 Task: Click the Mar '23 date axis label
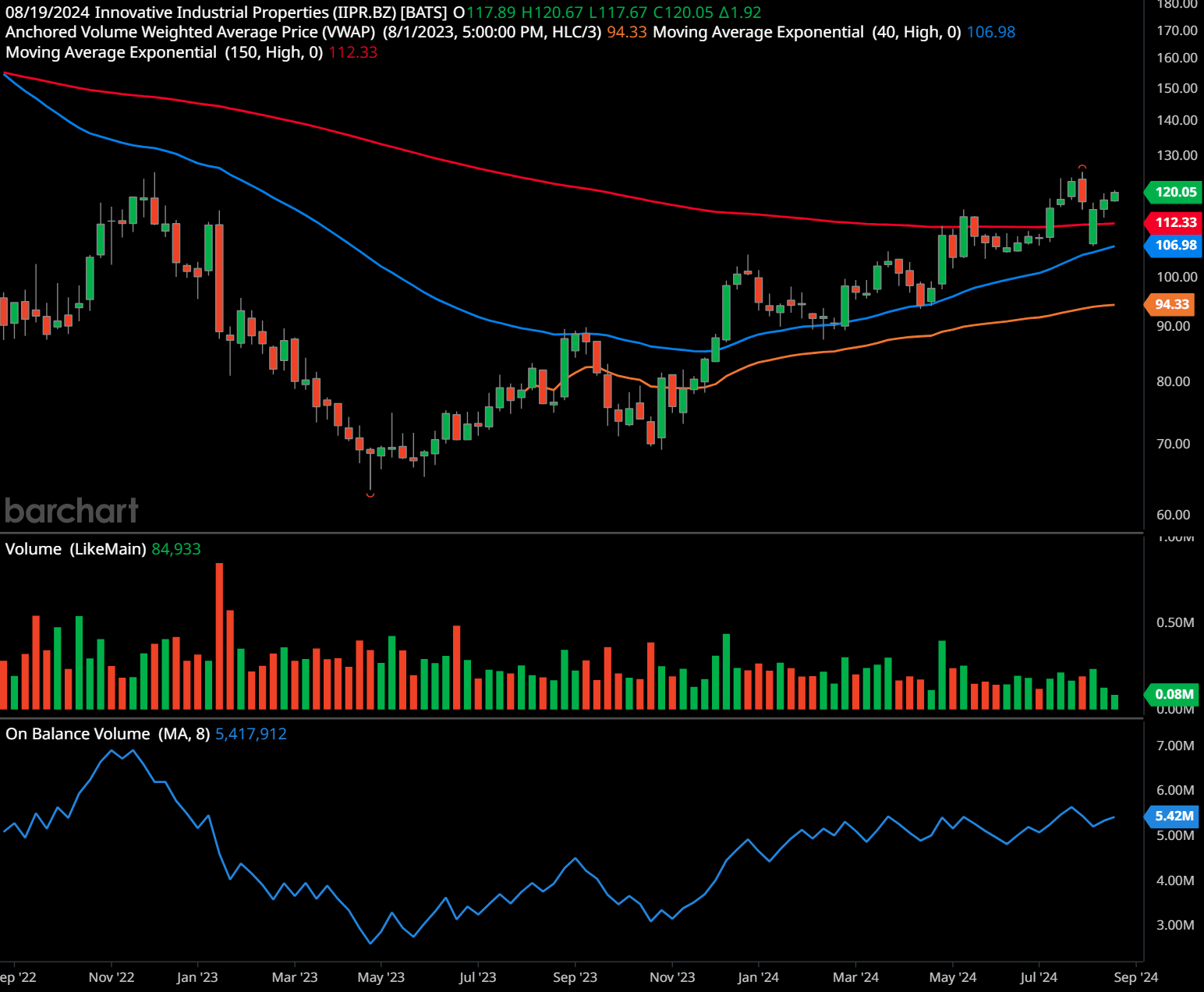click(x=295, y=977)
